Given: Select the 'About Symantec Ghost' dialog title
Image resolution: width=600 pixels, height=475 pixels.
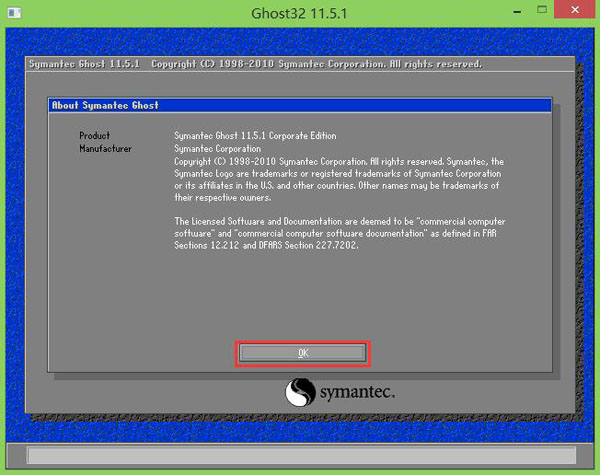Looking at the screenshot, I should point(105,105).
